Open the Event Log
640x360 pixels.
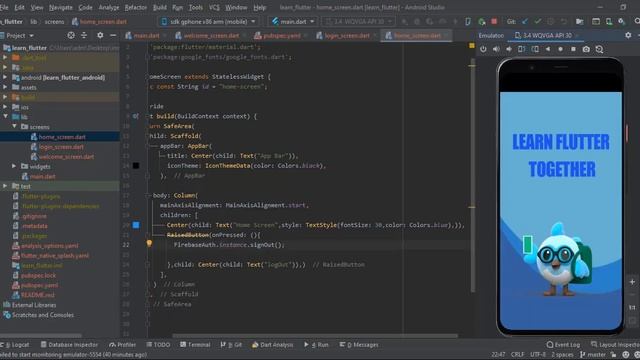point(563,345)
